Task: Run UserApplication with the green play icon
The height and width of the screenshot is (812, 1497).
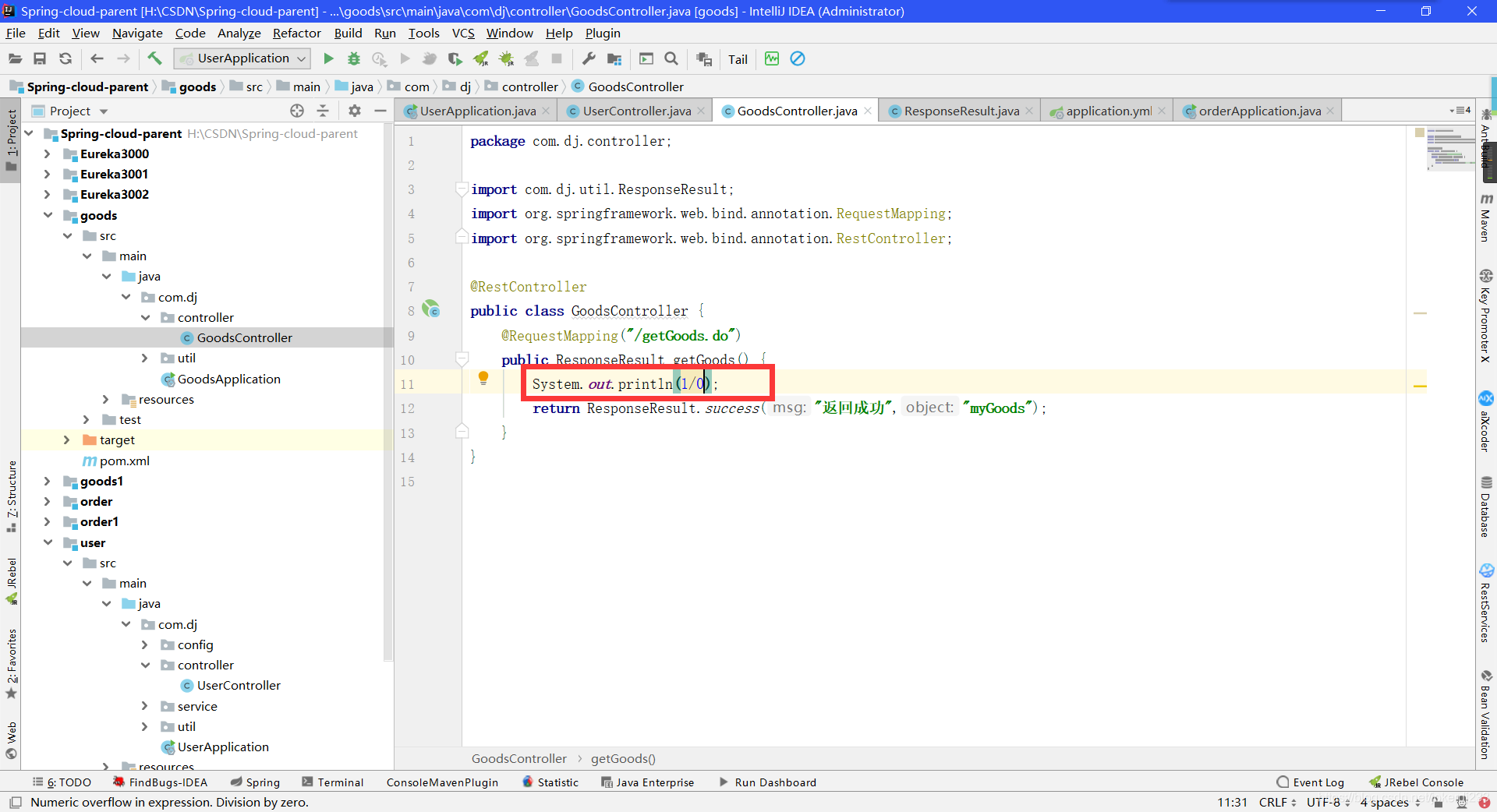Action: pyautogui.click(x=328, y=58)
